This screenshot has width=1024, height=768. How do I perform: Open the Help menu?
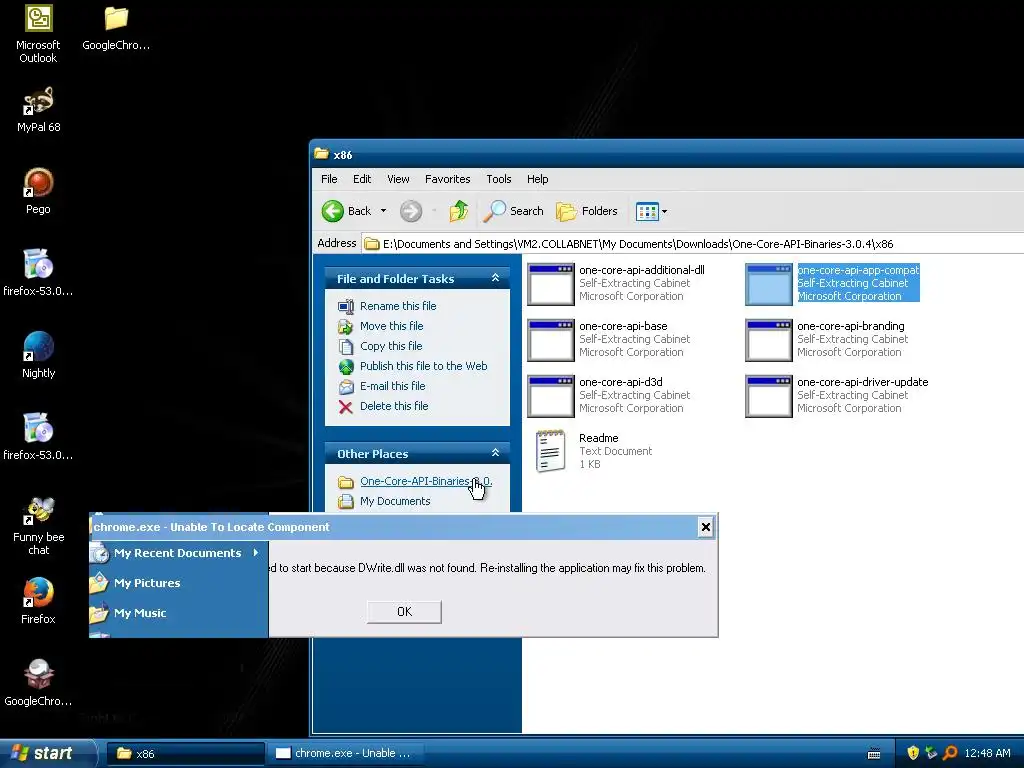537,179
